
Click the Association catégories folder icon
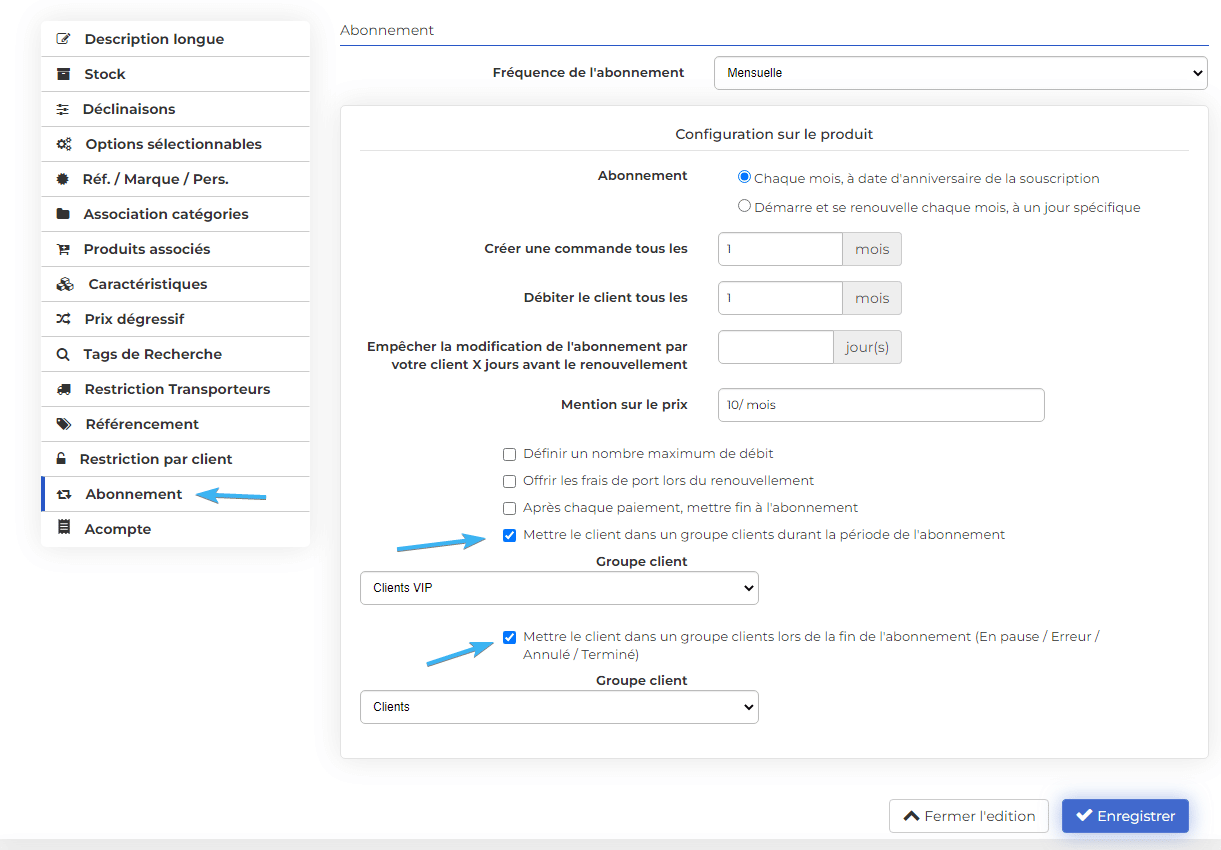(x=63, y=214)
